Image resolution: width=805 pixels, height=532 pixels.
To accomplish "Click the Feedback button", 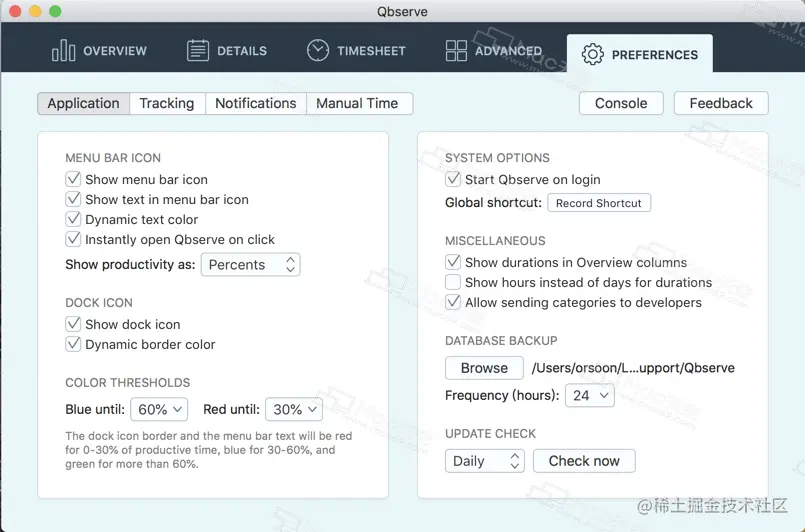I will [x=721, y=103].
